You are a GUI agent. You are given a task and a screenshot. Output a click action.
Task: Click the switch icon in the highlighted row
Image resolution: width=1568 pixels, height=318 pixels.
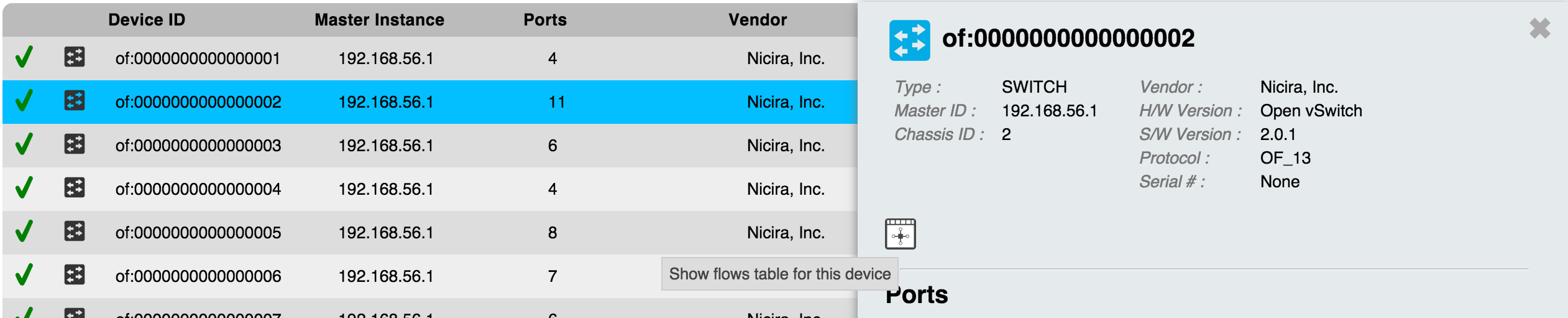point(75,101)
